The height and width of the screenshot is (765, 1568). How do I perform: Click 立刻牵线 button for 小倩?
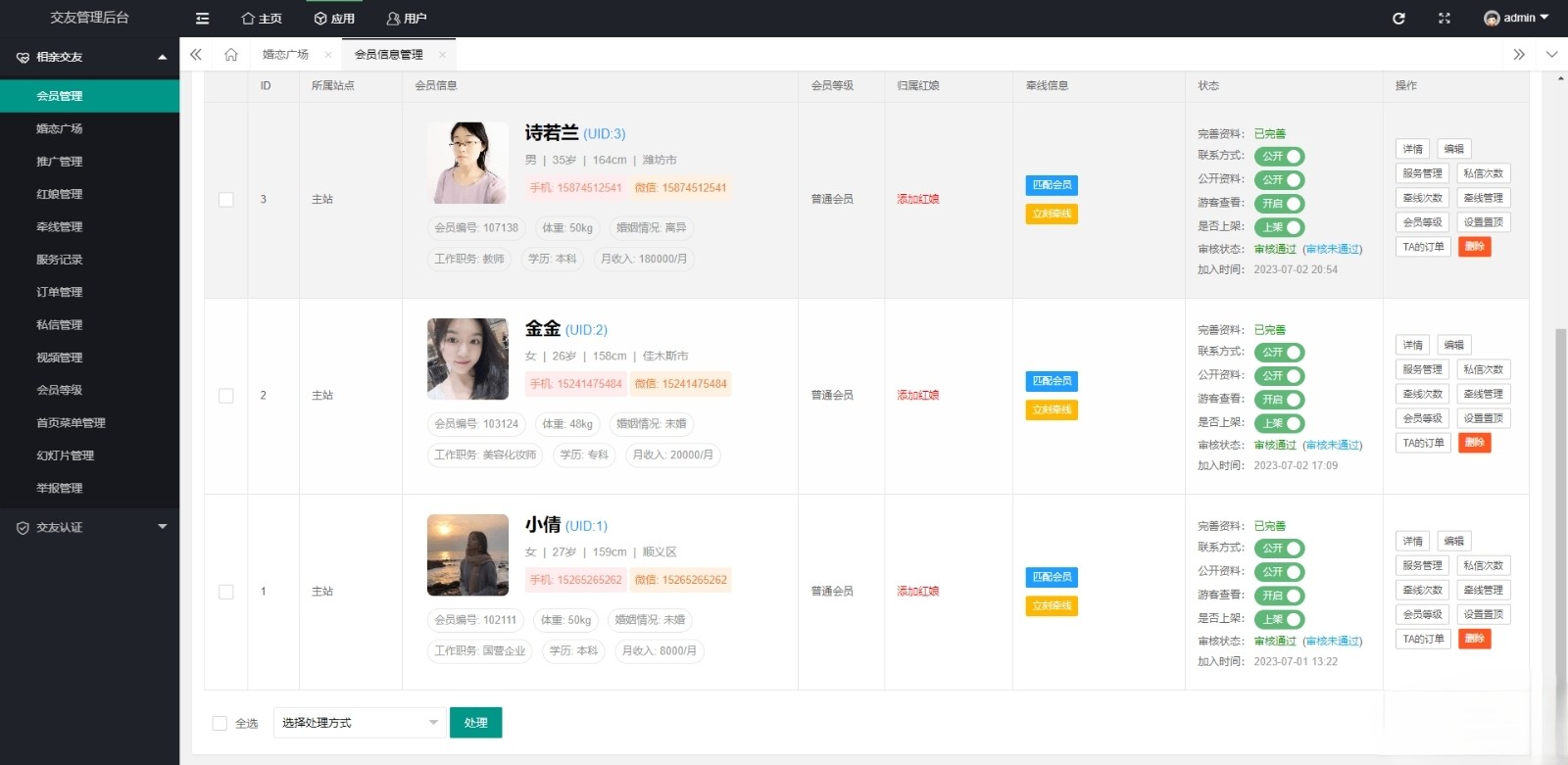click(1052, 605)
